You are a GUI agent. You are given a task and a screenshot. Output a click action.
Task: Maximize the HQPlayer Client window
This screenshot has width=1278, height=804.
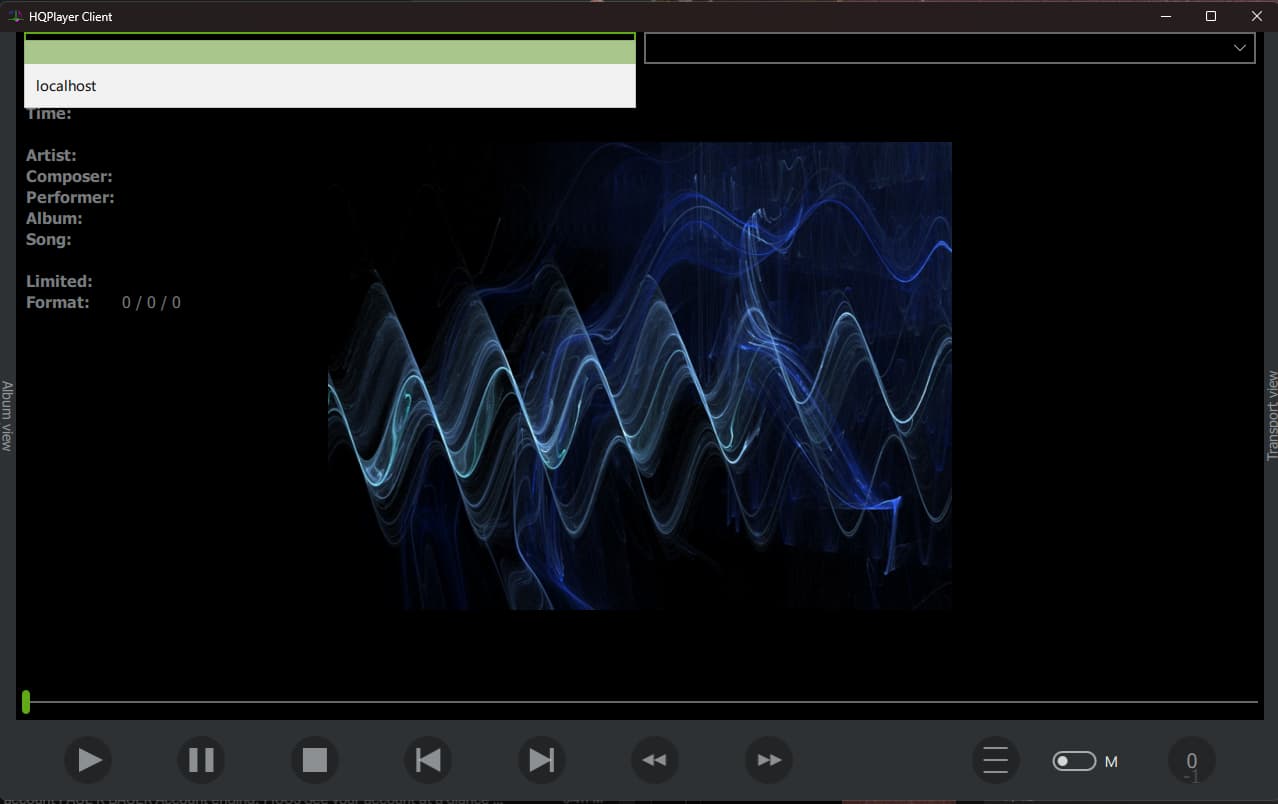pyautogui.click(x=1210, y=16)
